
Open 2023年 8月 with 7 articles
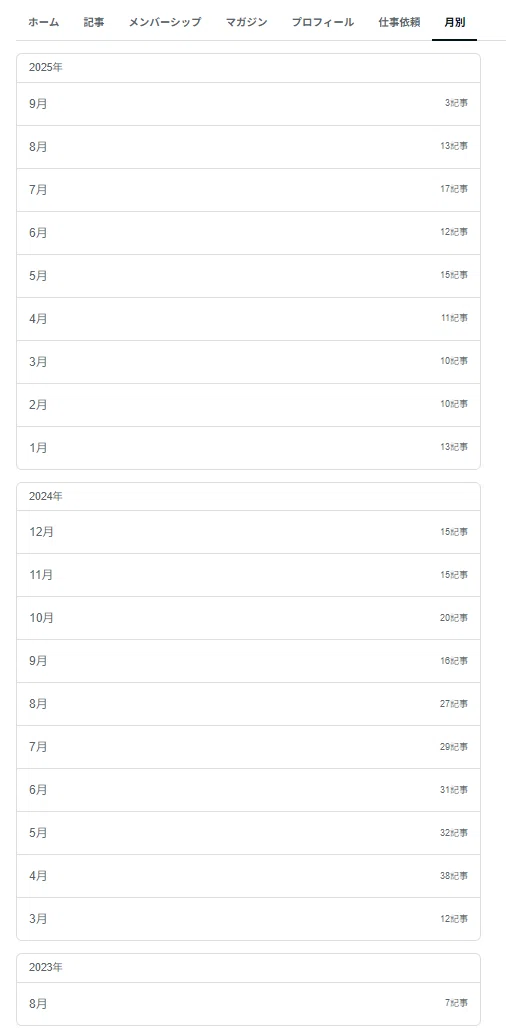tap(248, 1004)
